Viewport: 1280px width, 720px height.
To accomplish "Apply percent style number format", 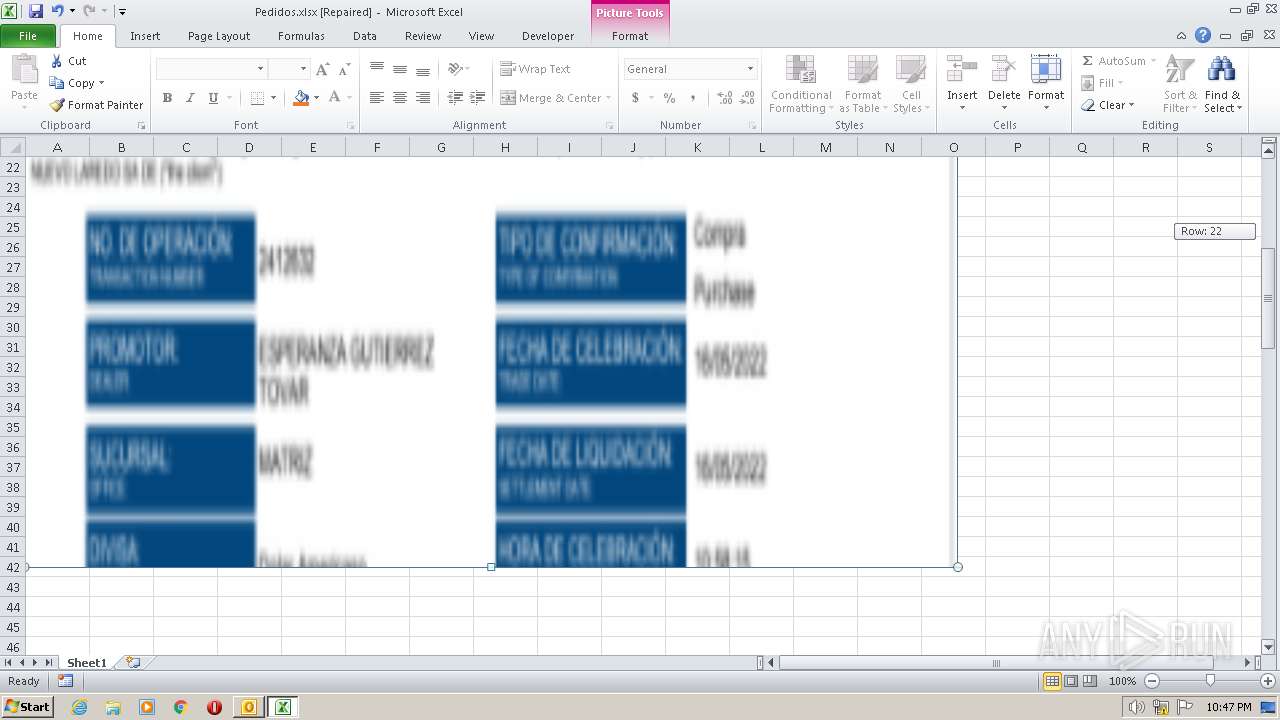I will 669,98.
